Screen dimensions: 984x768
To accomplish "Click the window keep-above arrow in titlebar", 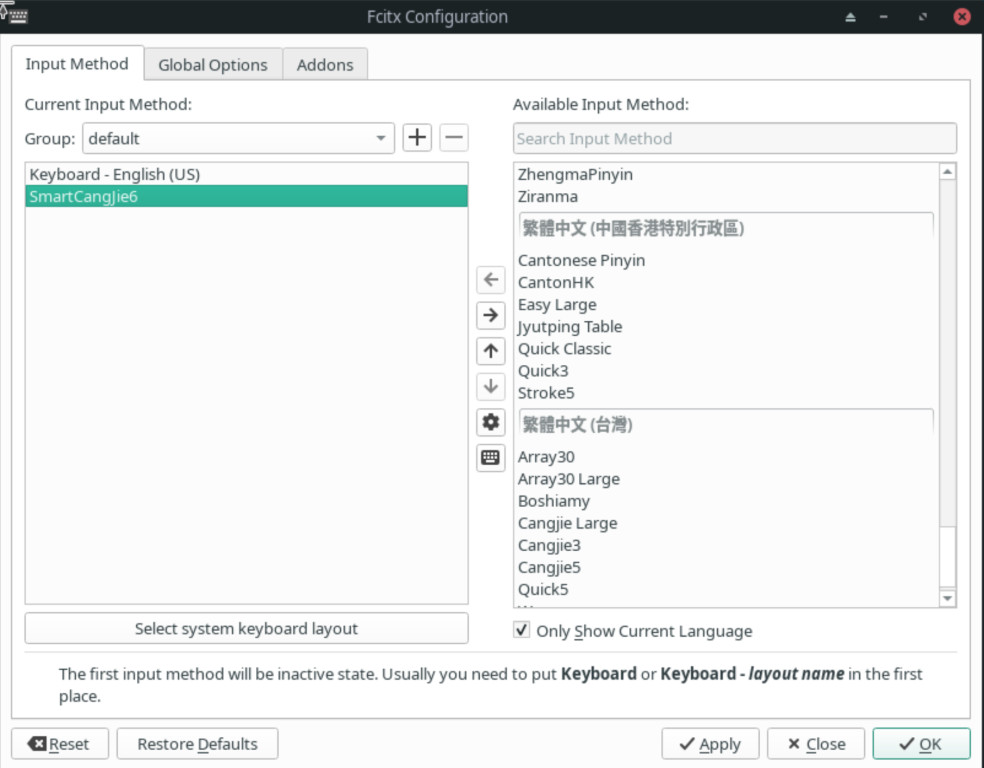I will point(850,17).
